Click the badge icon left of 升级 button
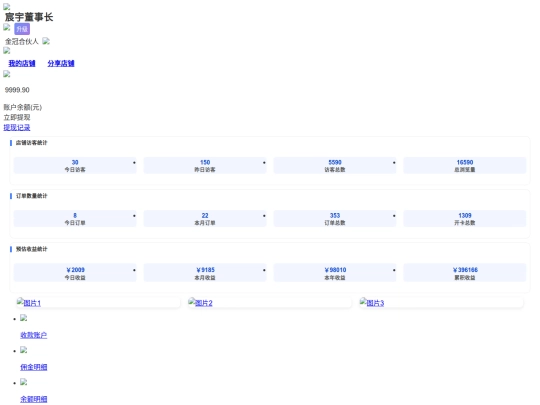This screenshot has width=540, height=405. tap(7, 27)
